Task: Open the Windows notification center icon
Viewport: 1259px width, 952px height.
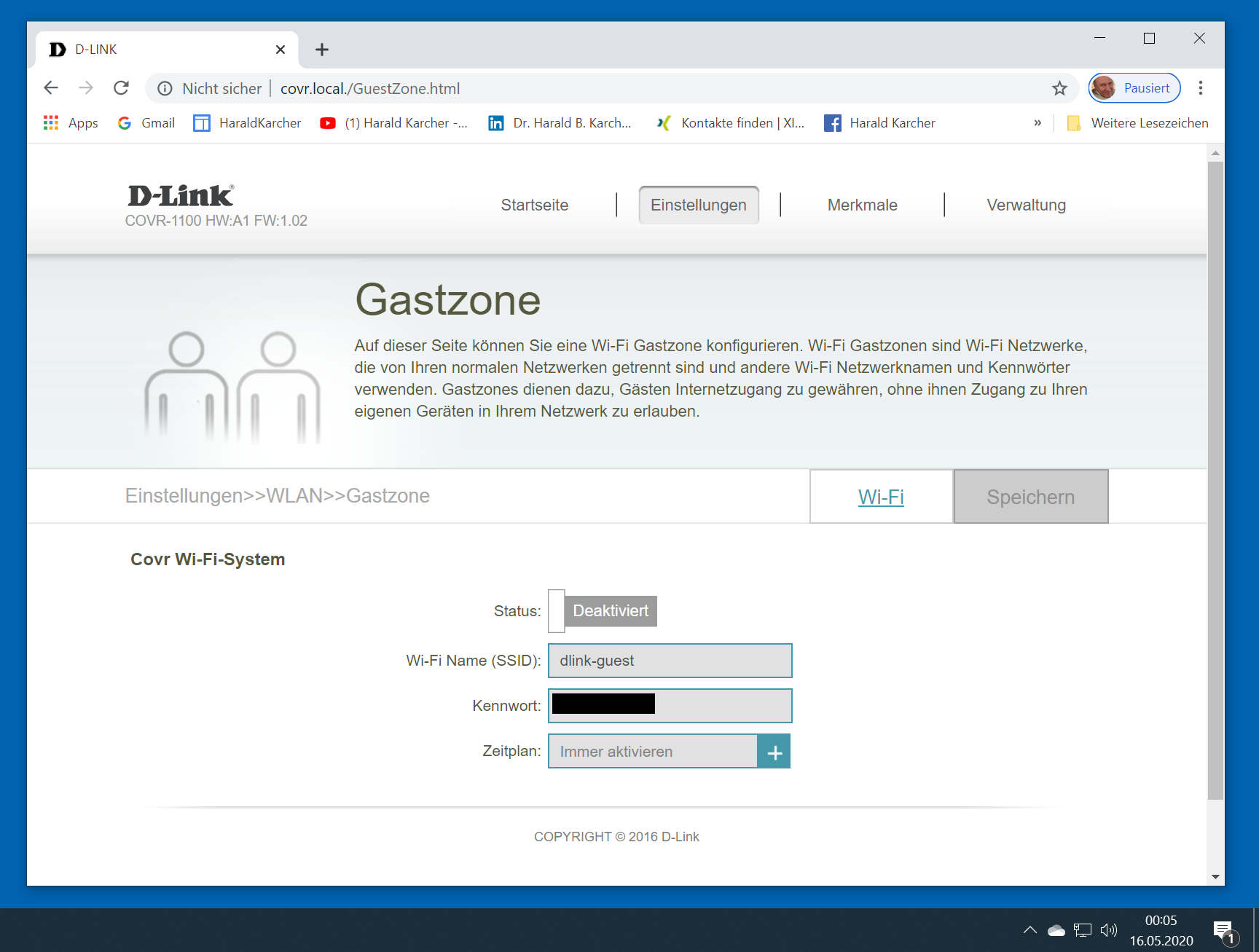Action: tap(1223, 930)
